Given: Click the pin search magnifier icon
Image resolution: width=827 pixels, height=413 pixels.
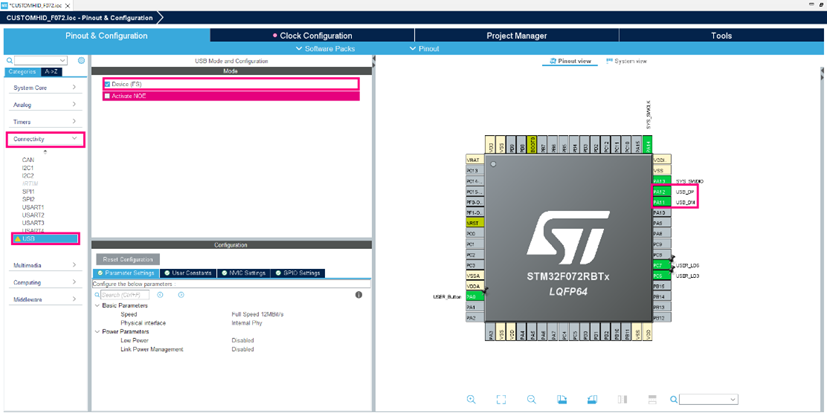Looking at the screenshot, I should coord(674,399).
